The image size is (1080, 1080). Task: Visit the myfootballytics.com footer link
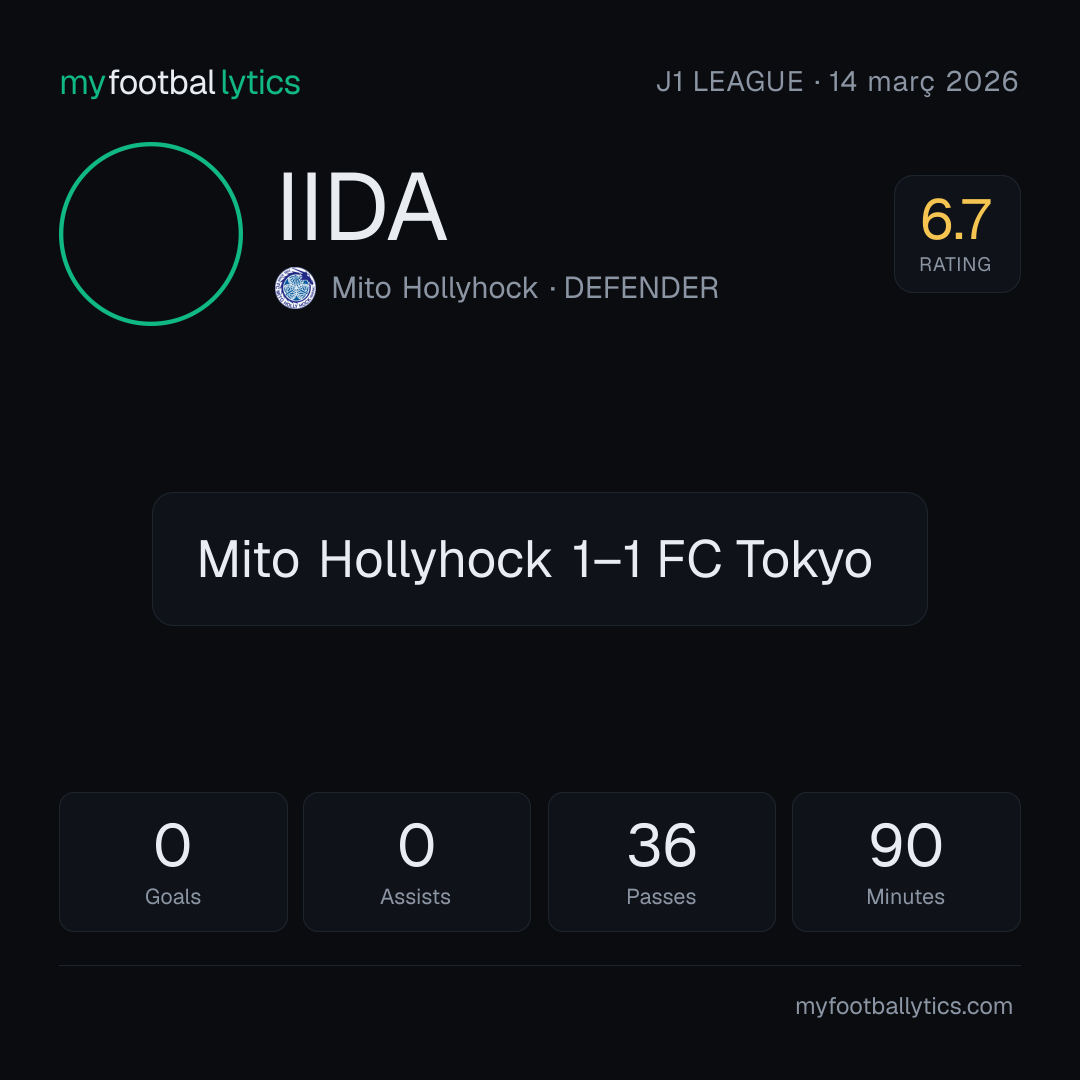pyautogui.click(x=904, y=1006)
